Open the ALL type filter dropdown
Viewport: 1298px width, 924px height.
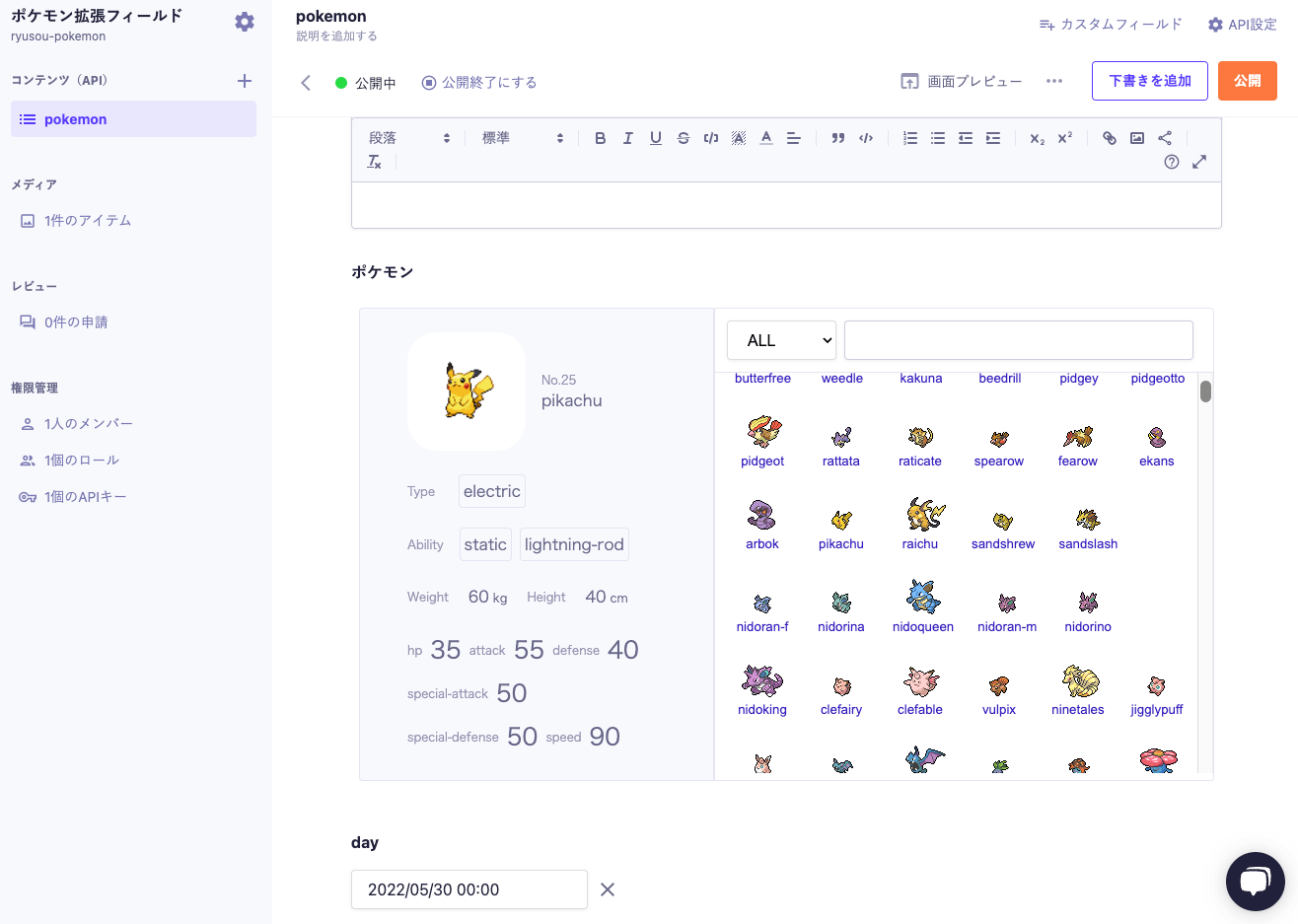click(x=781, y=340)
